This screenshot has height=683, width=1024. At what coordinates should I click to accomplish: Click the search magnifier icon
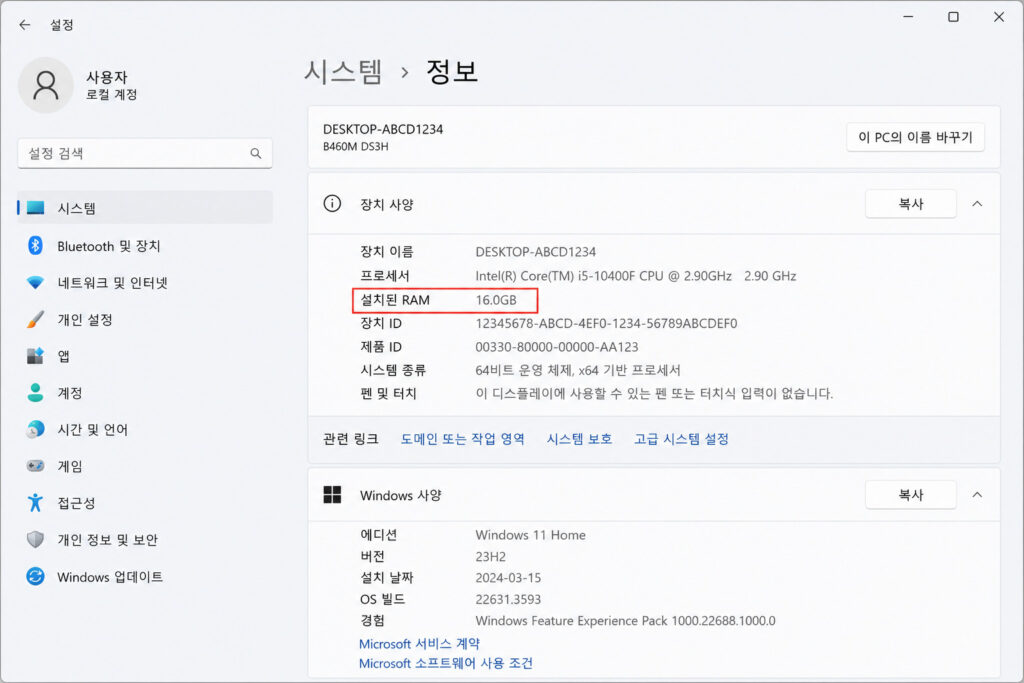click(255, 153)
